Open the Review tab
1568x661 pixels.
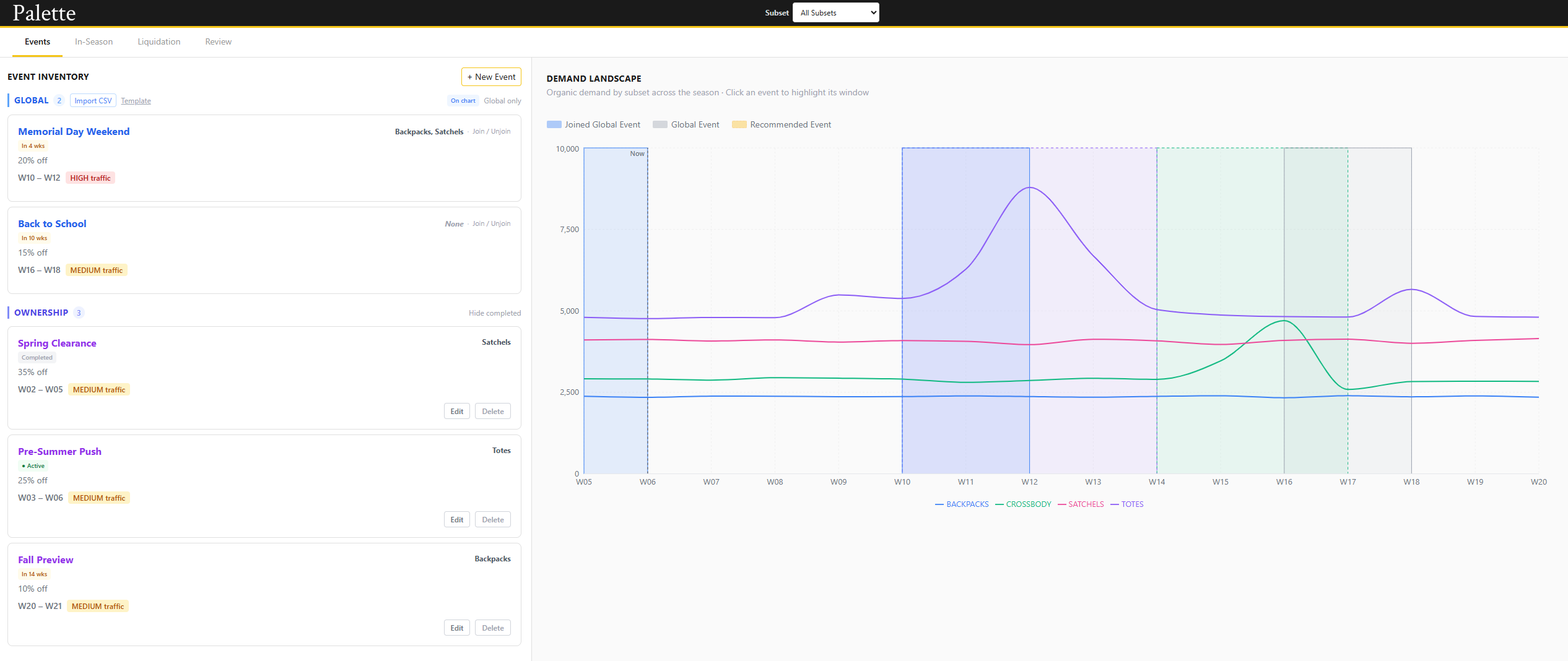[x=218, y=41]
